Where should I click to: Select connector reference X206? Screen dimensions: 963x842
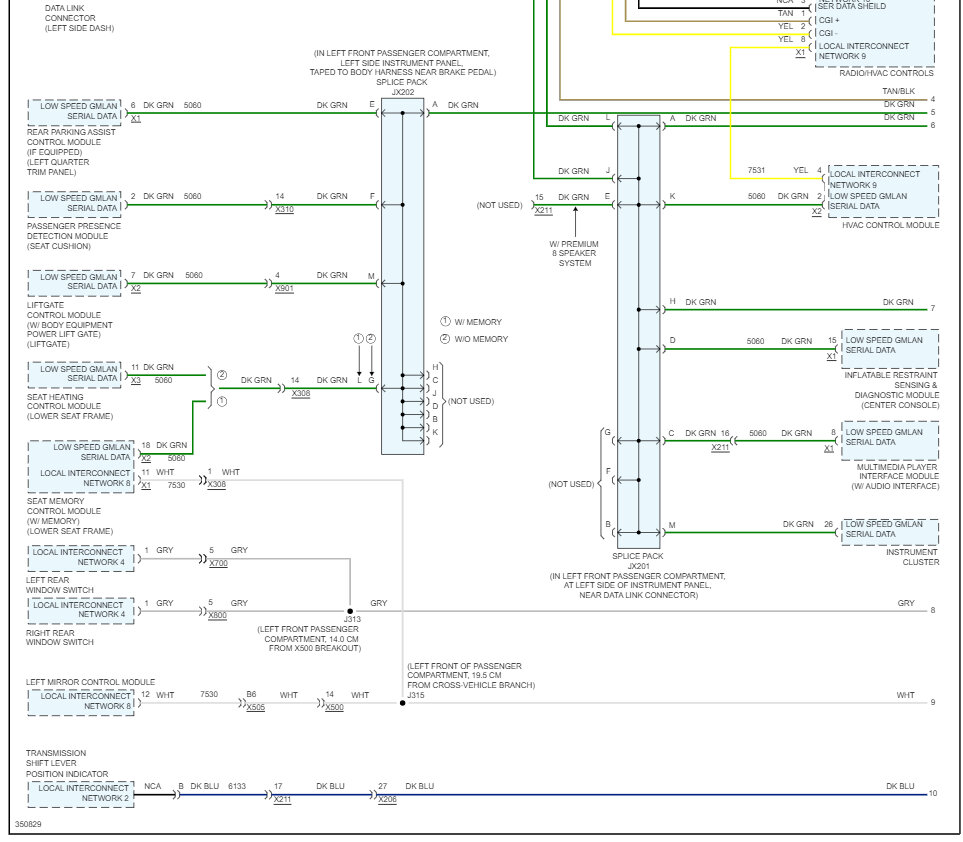[x=388, y=800]
